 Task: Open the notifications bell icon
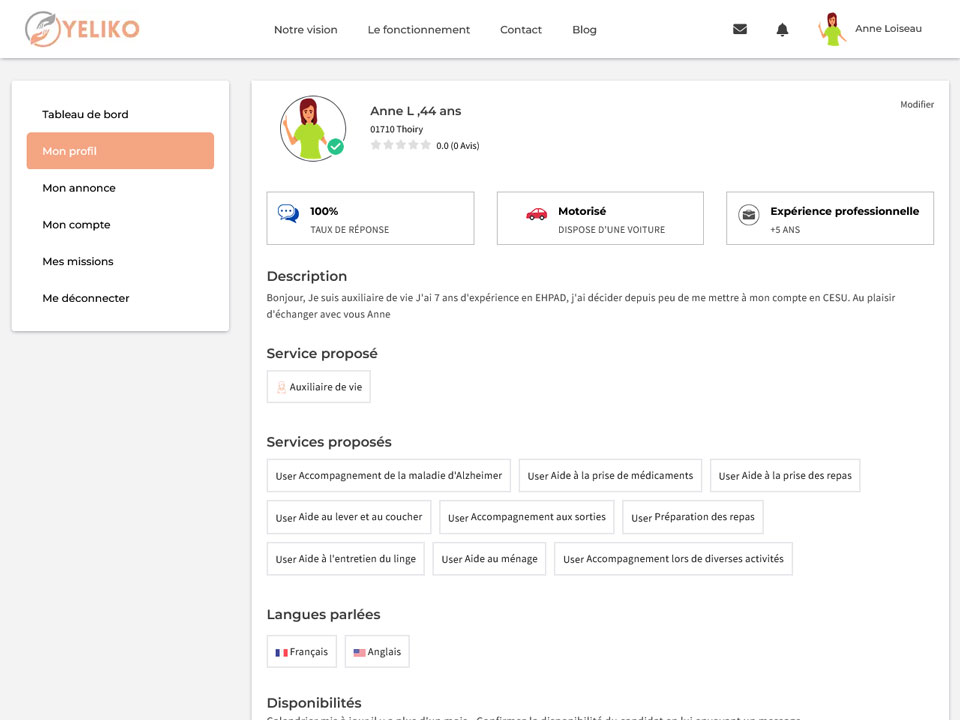pos(782,29)
